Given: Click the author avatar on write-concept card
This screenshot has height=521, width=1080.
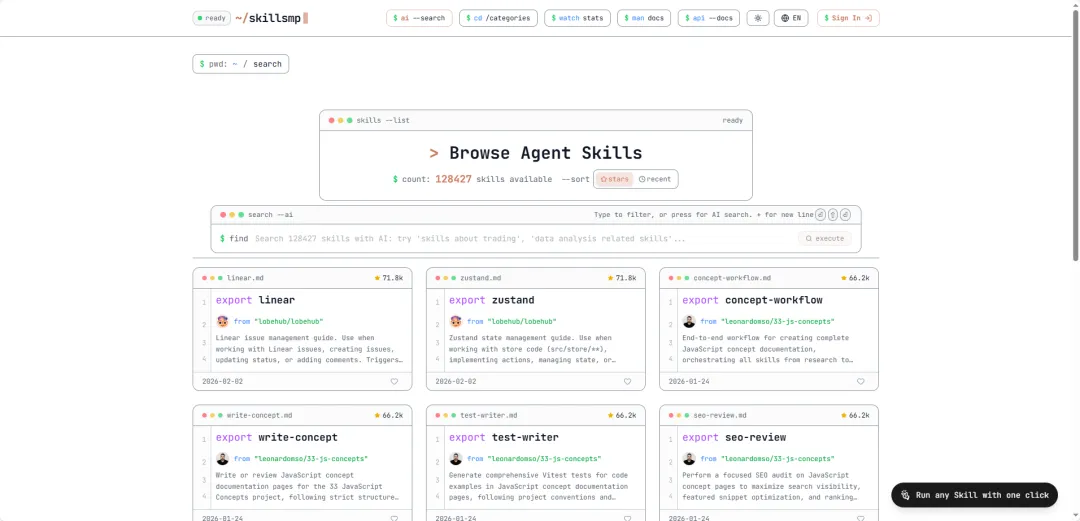Looking at the screenshot, I should pos(222,459).
